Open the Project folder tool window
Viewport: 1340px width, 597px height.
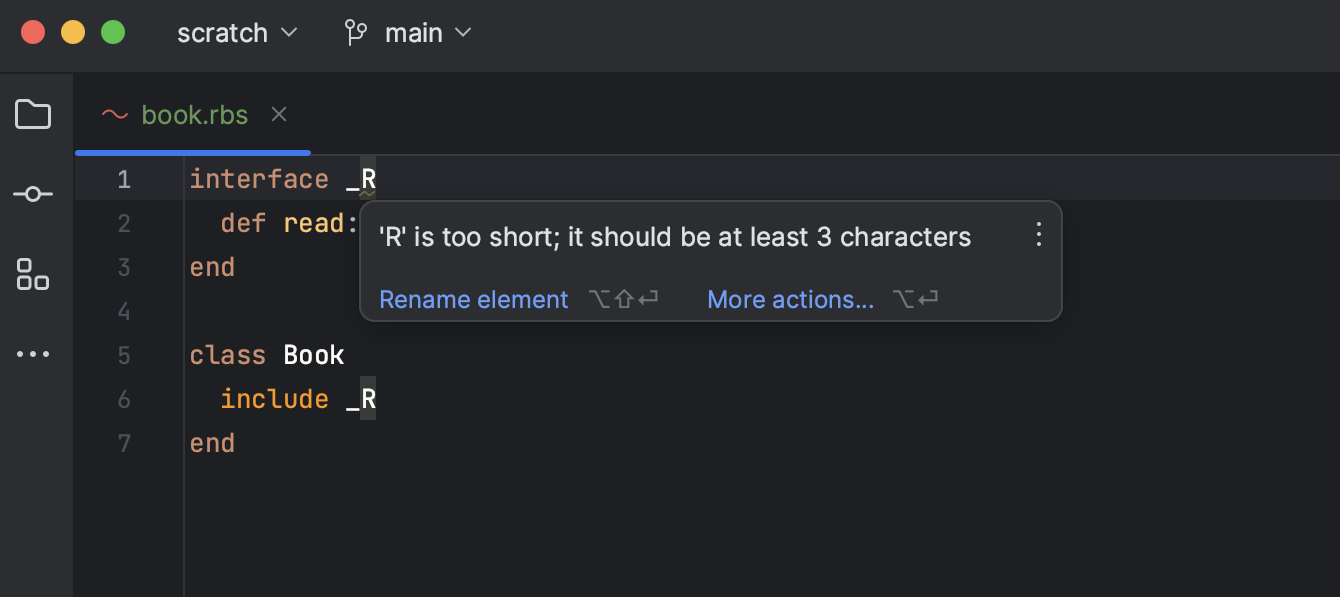pos(33,115)
